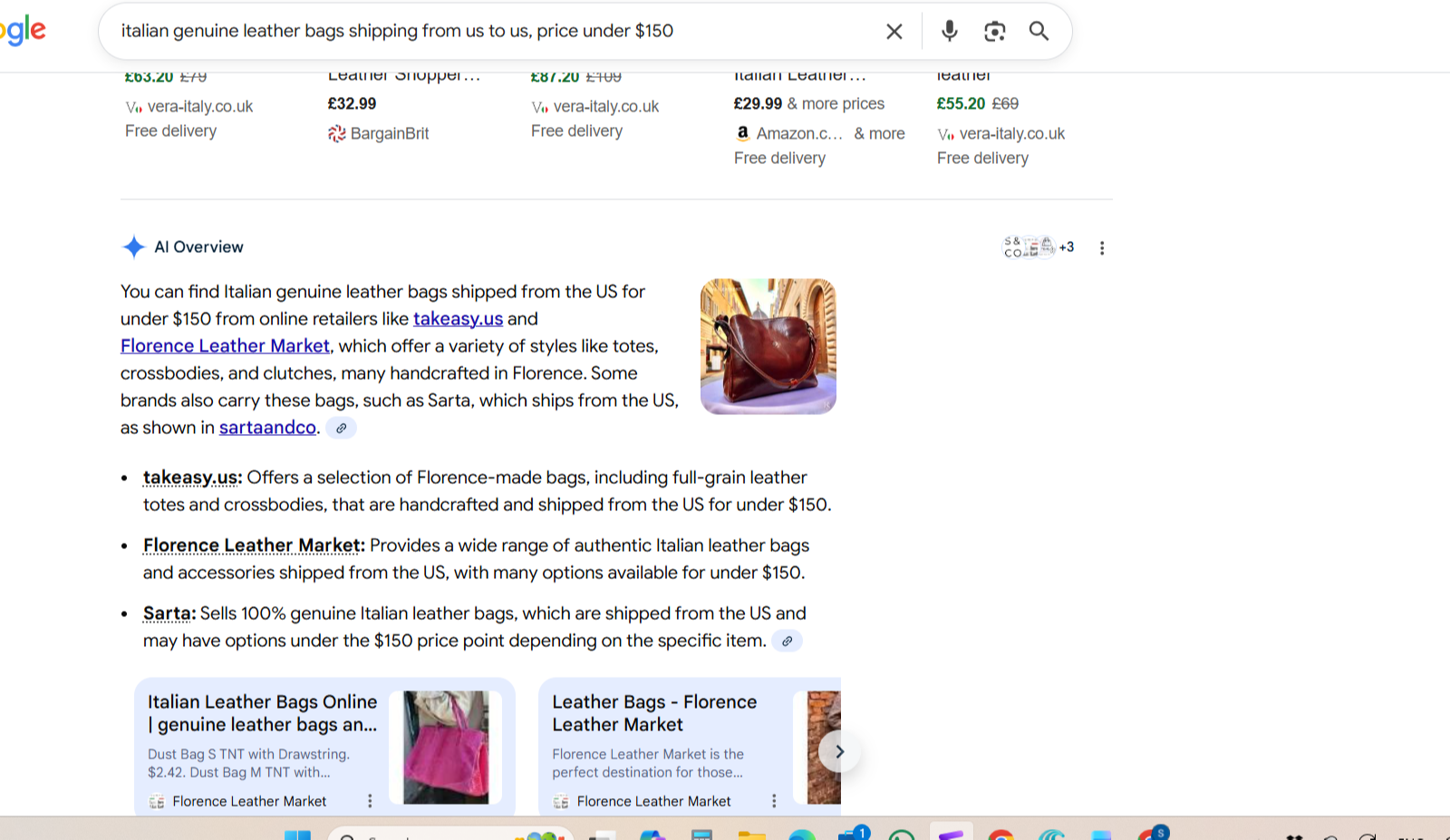Go to Google home via the logo
This screenshot has width=1450, height=840.
[x=24, y=31]
